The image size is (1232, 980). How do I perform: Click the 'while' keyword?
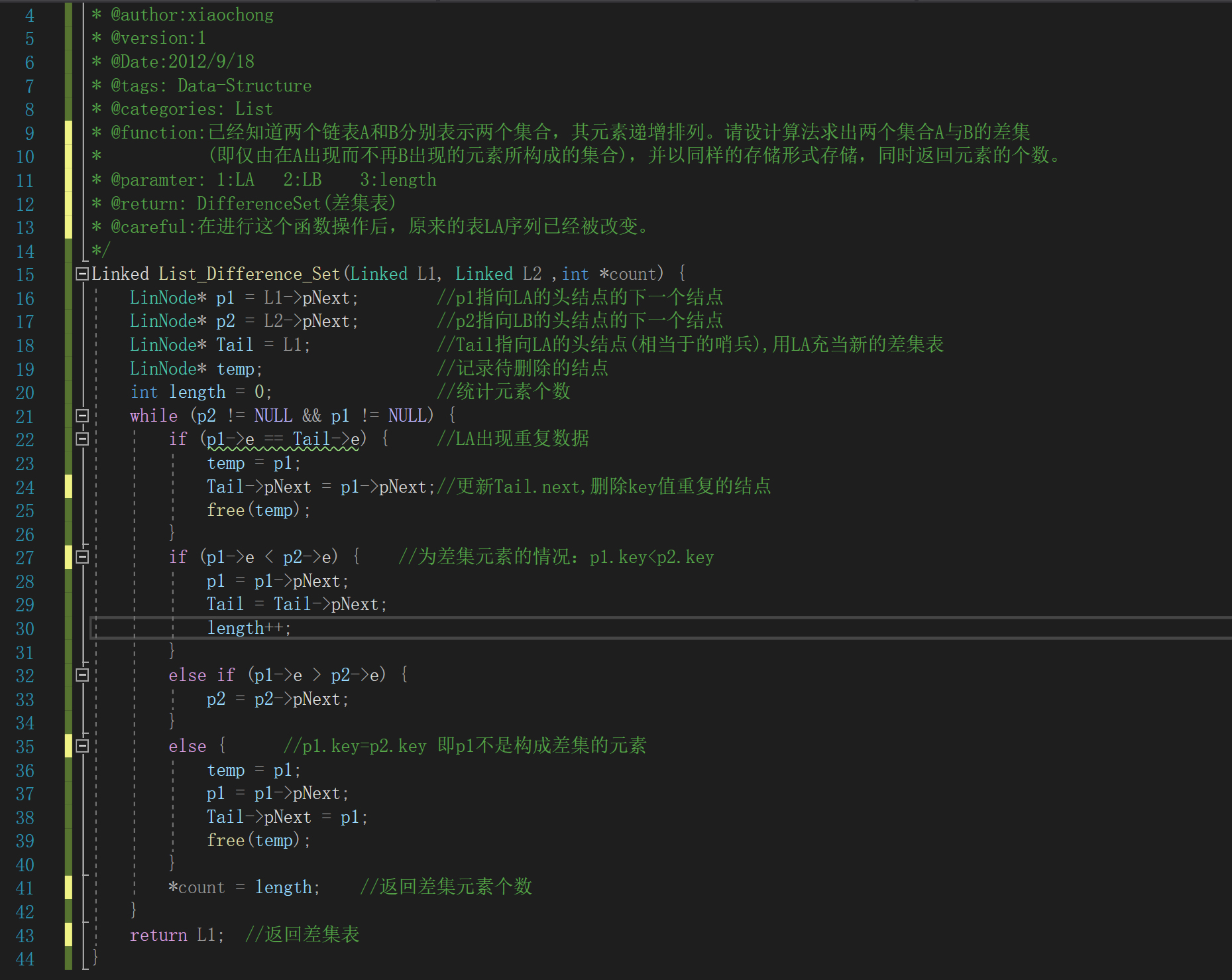(154, 416)
